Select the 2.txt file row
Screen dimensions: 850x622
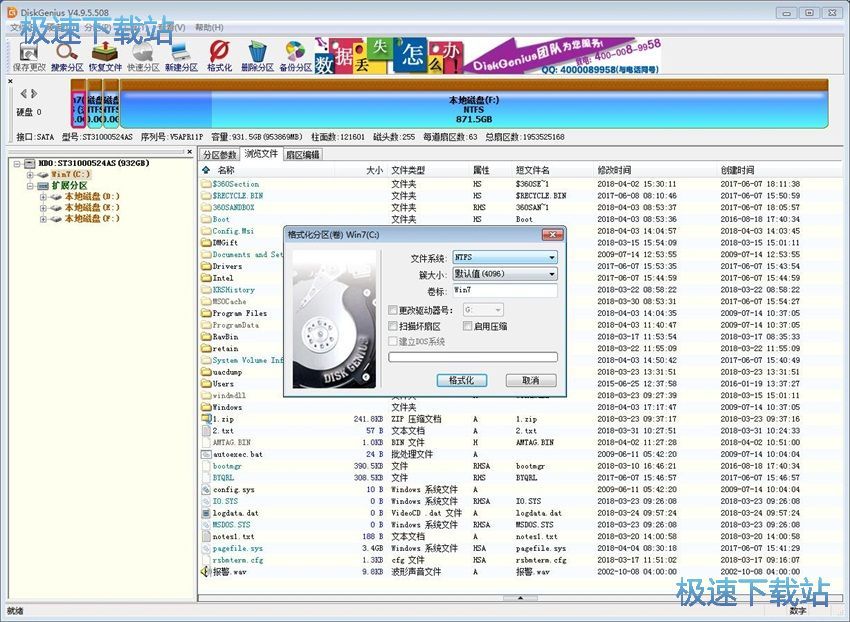(x=520, y=431)
